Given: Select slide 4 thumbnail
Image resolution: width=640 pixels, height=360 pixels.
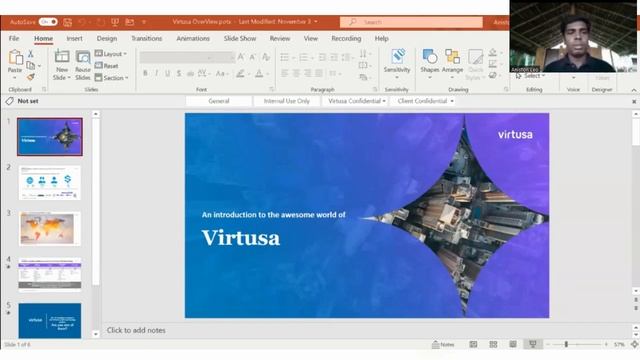Looking at the screenshot, I should coord(50,274).
